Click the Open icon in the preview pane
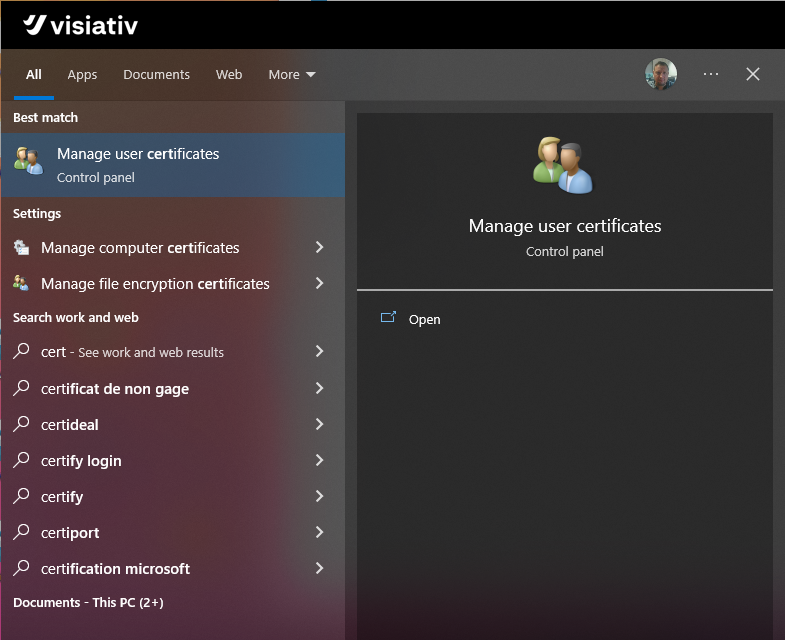Image resolution: width=785 pixels, height=640 pixels. (x=389, y=319)
